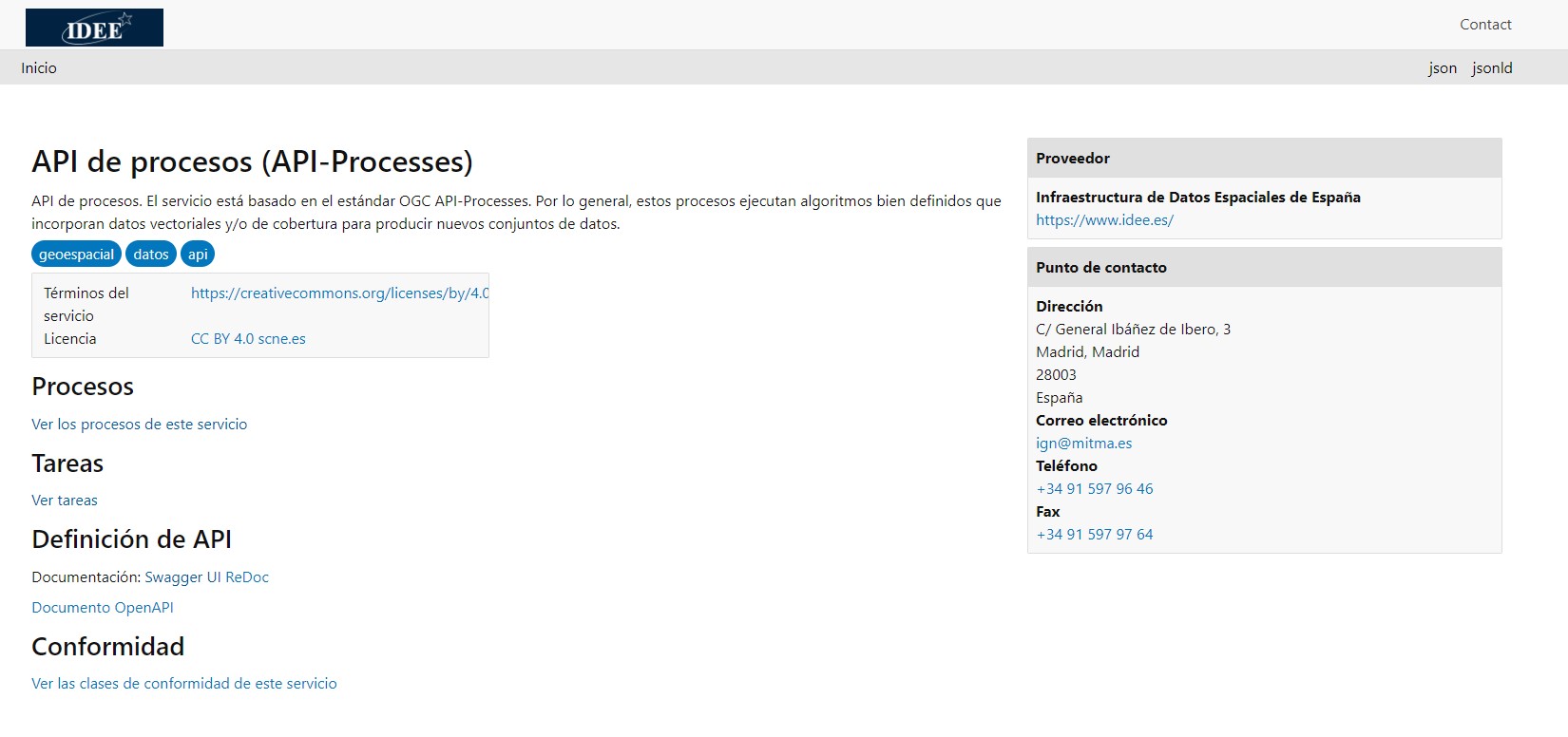This screenshot has width=1568, height=737.
Task: Open the Ver tareas link
Action: [65, 501]
